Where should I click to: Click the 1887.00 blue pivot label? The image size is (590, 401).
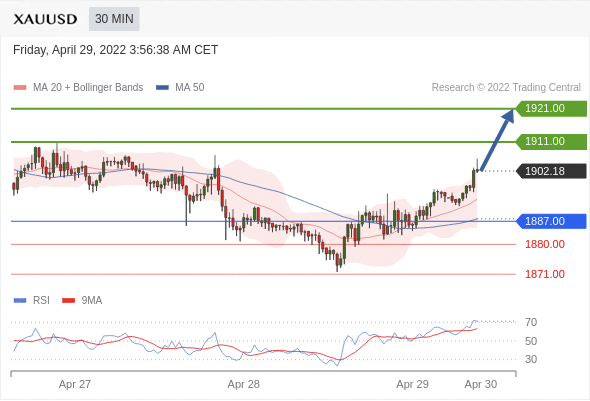point(551,221)
